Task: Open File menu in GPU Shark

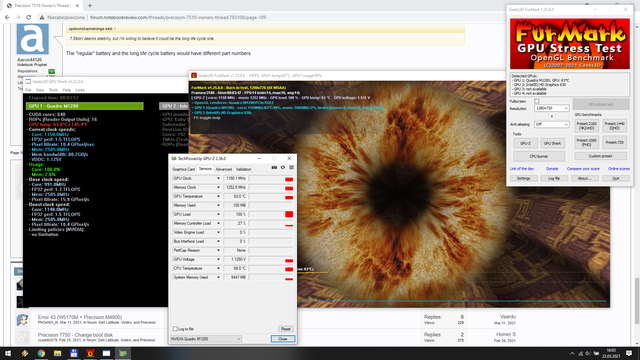Action: point(28,90)
